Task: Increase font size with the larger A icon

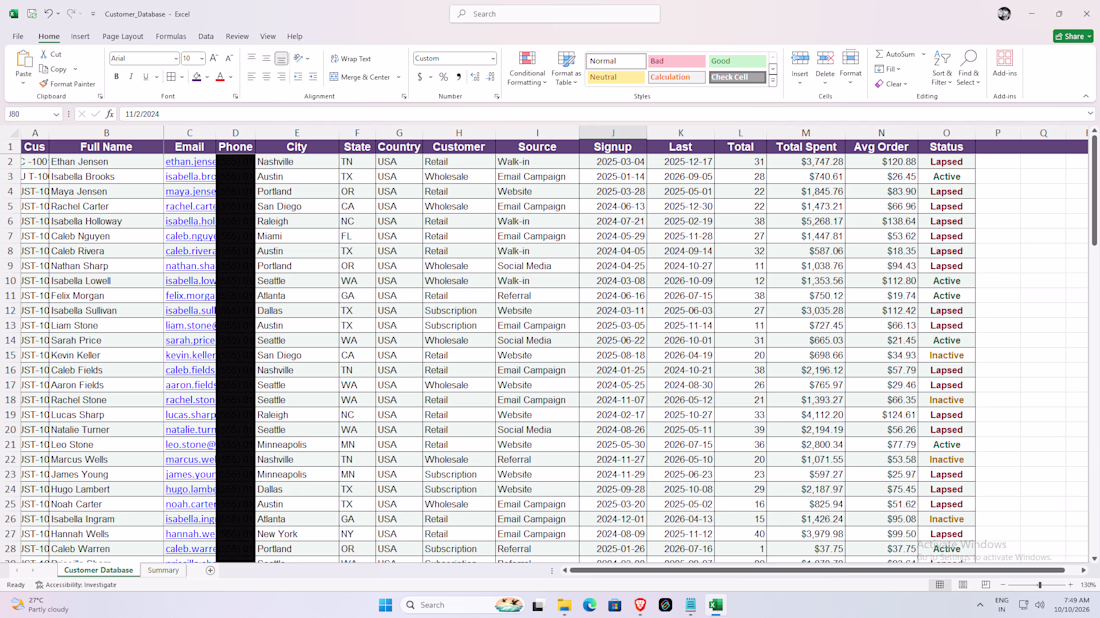Action: point(214,58)
